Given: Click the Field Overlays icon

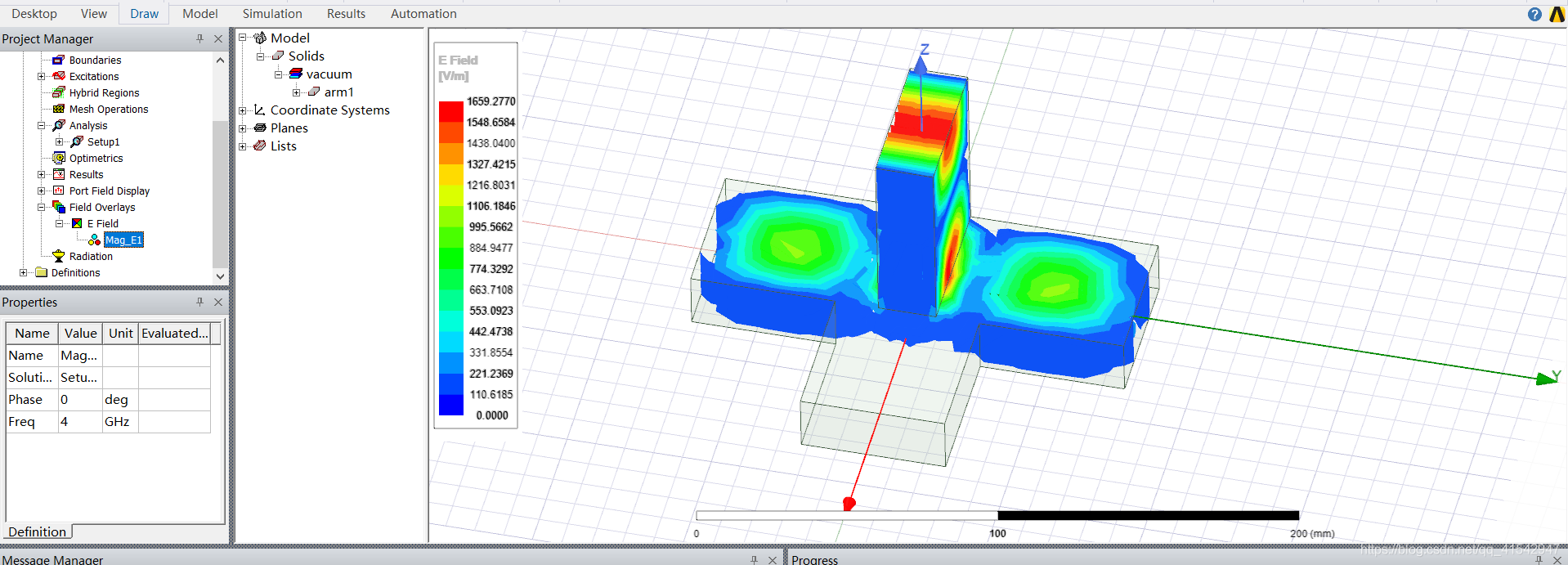Looking at the screenshot, I should [x=58, y=207].
